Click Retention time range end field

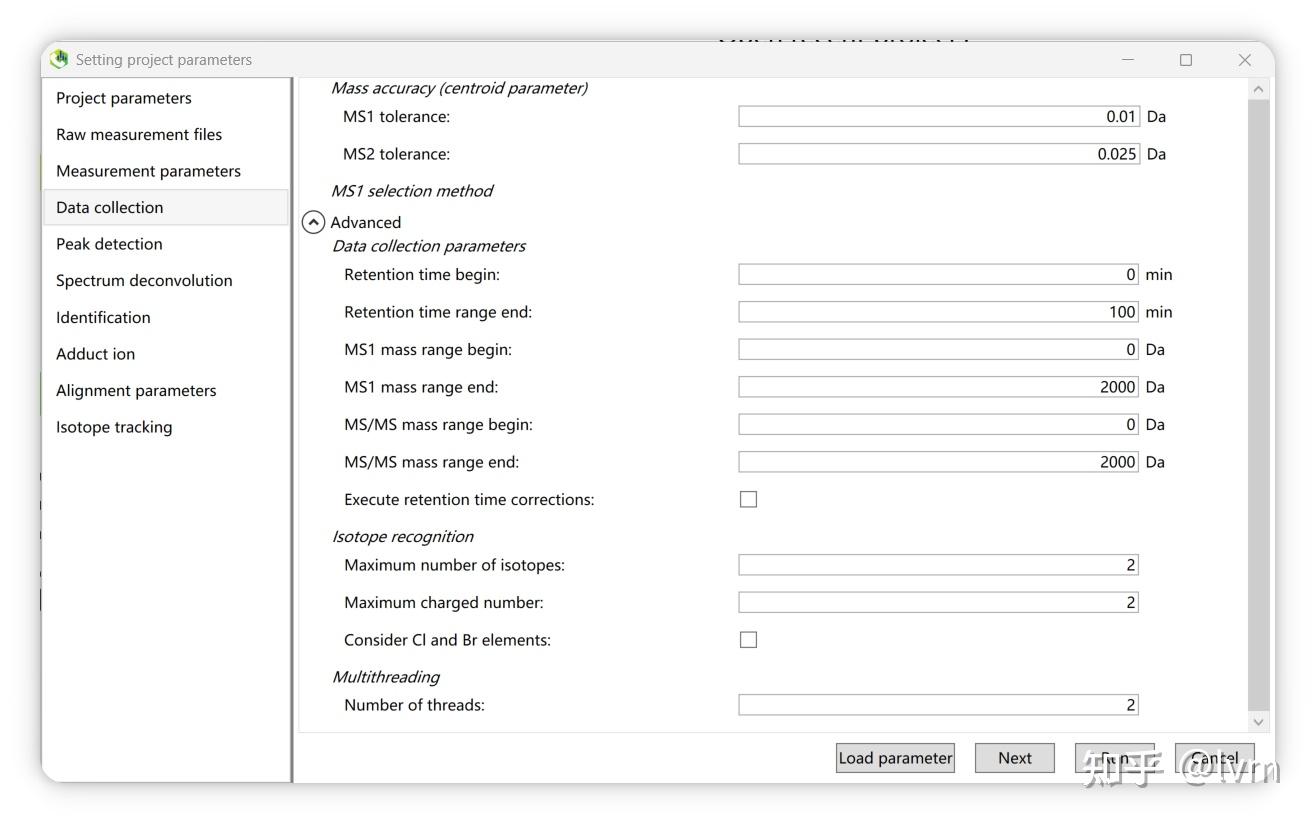coord(938,312)
